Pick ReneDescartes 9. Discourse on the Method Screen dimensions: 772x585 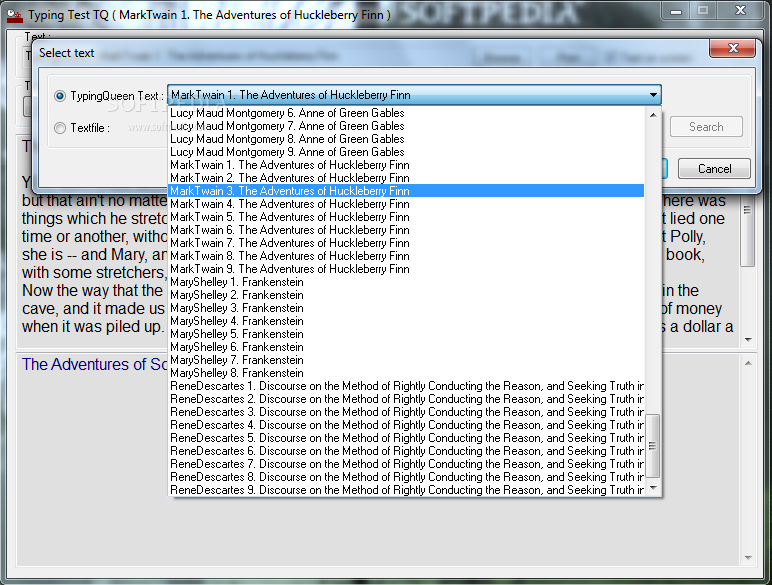click(406, 490)
